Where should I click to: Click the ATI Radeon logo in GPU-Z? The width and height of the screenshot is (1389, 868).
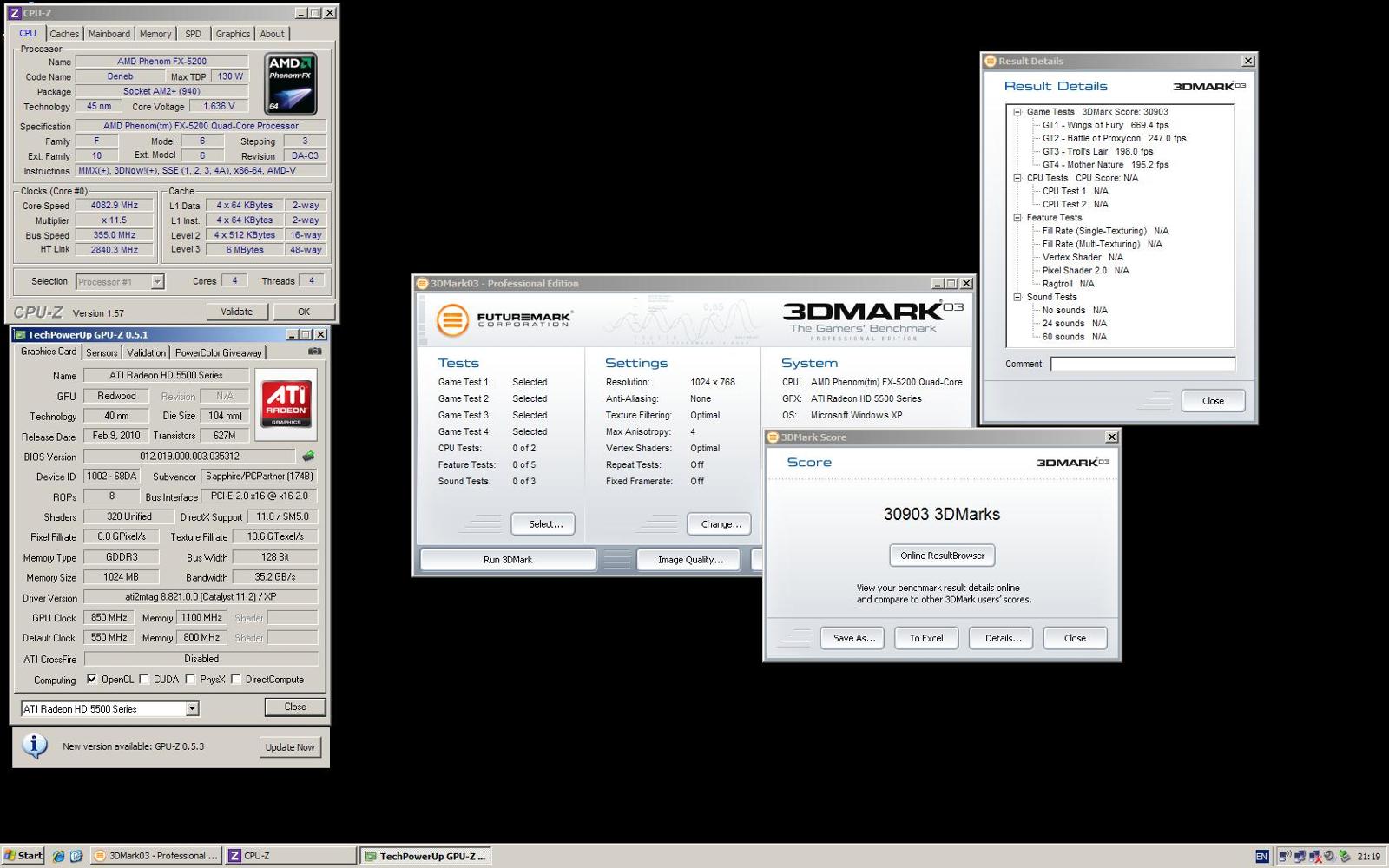286,404
